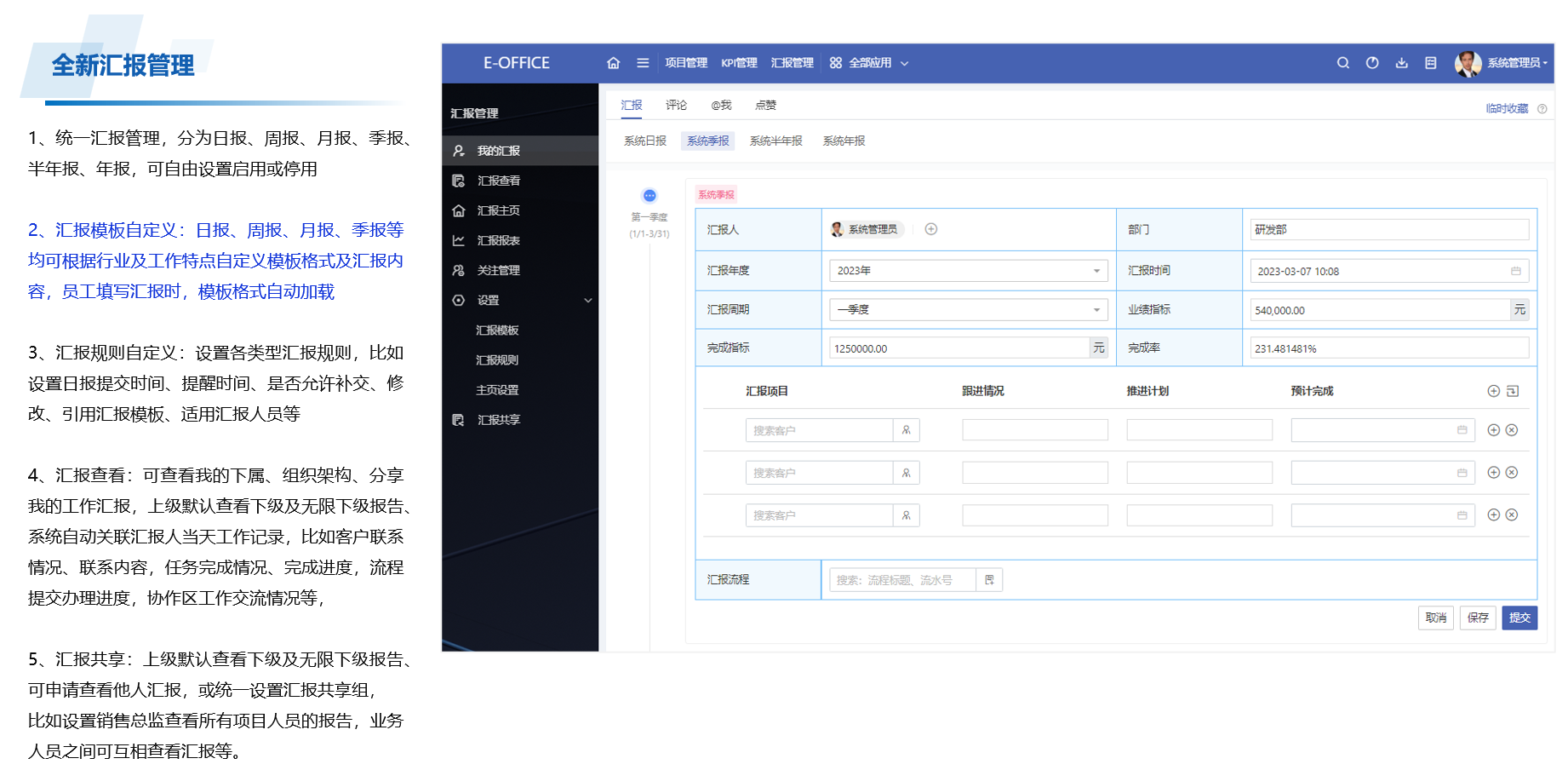Screen dimensions: 1568x770
Task: Open KPI管理 in top navigation
Action: point(739,63)
